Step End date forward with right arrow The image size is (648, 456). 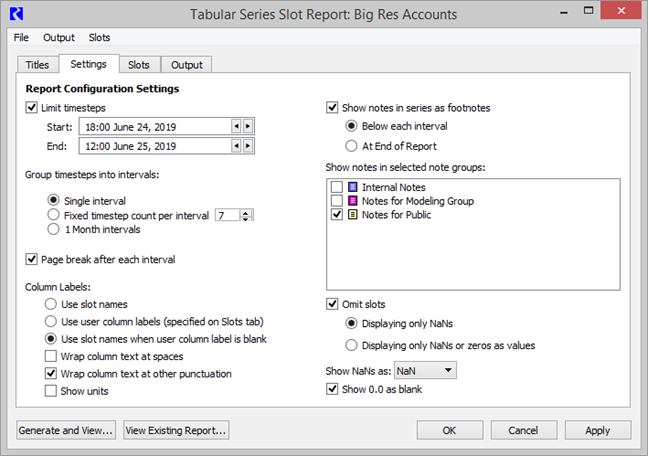(248, 146)
